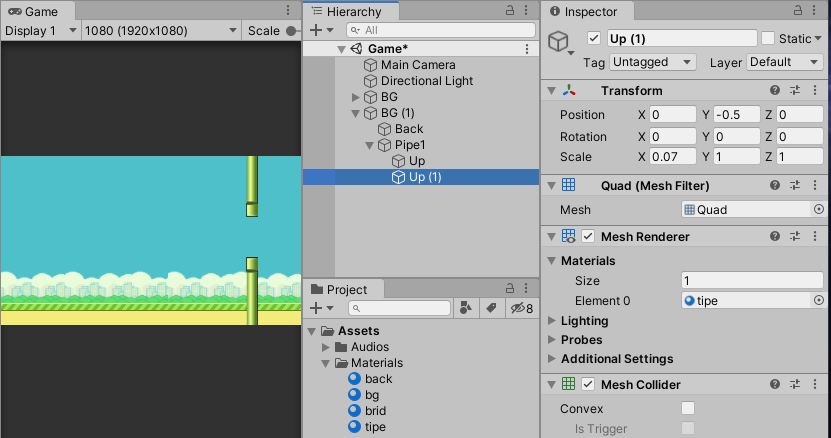Image resolution: width=831 pixels, height=438 pixels.
Task: Click the Scale X field
Action: pos(673,156)
